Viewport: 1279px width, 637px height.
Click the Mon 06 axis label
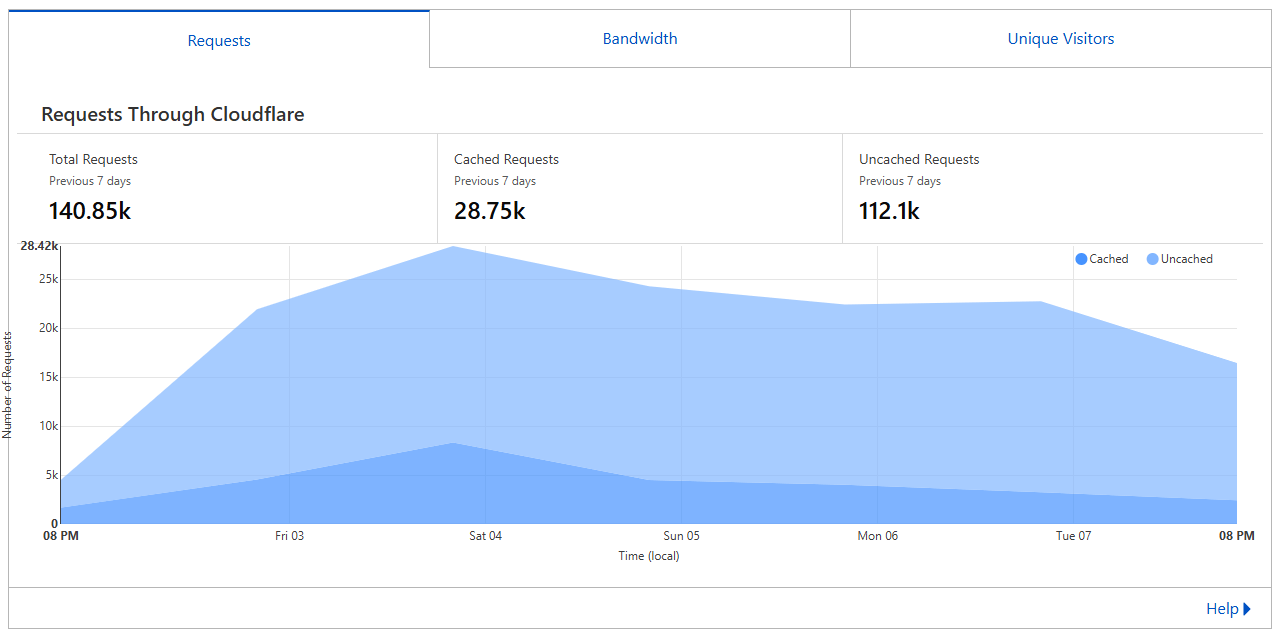point(877,535)
